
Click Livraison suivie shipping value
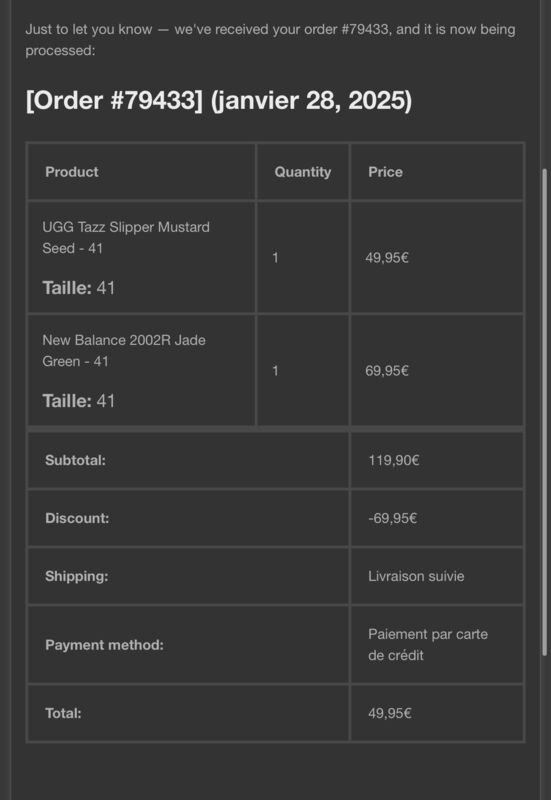pyautogui.click(x=416, y=577)
